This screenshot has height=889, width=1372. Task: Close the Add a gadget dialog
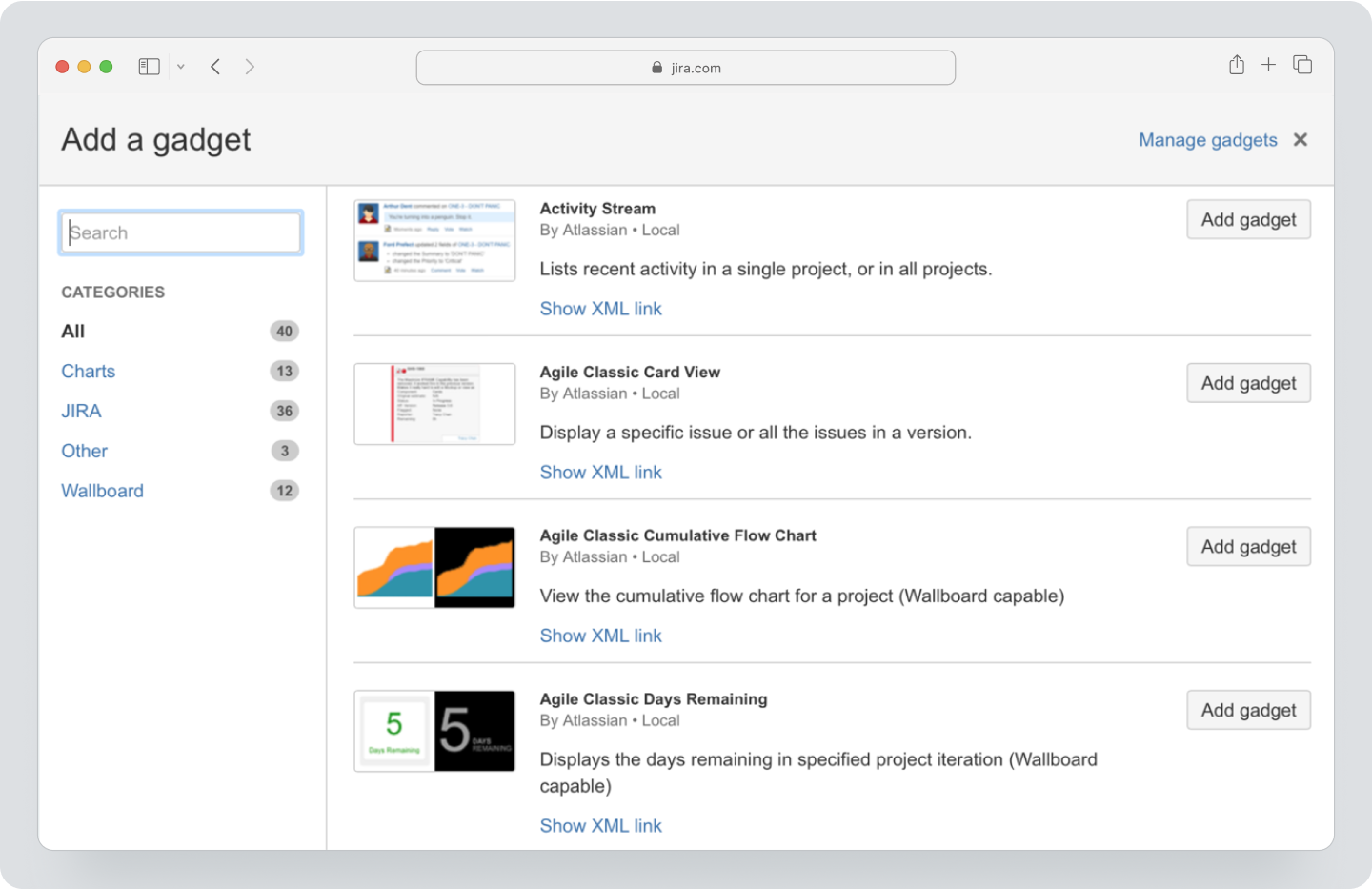pos(1301,139)
